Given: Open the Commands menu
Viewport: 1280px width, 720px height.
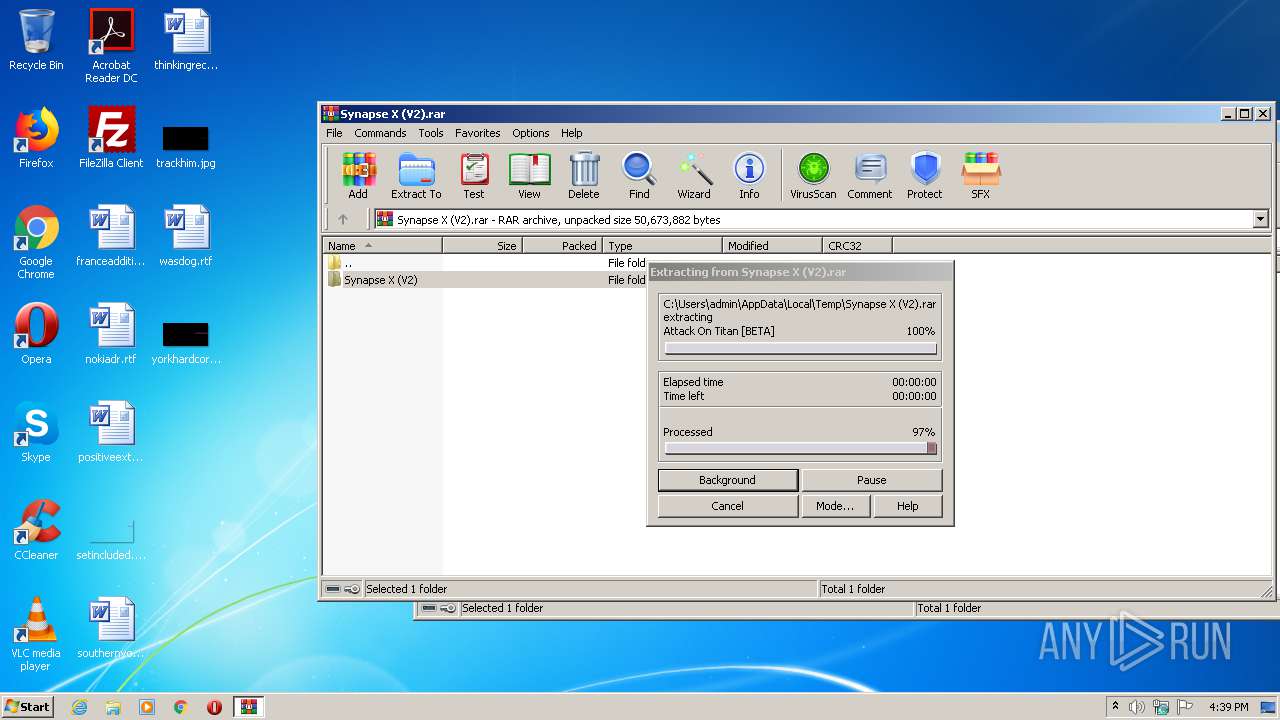Looking at the screenshot, I should 380,133.
